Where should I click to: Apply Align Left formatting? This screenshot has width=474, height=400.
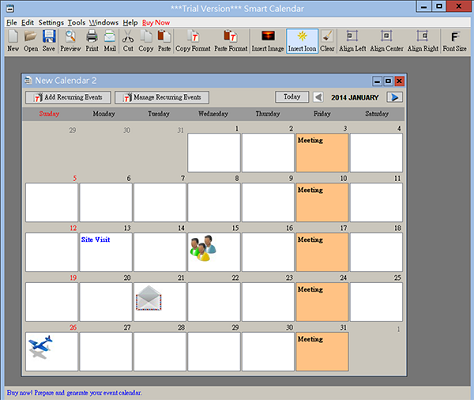point(352,41)
